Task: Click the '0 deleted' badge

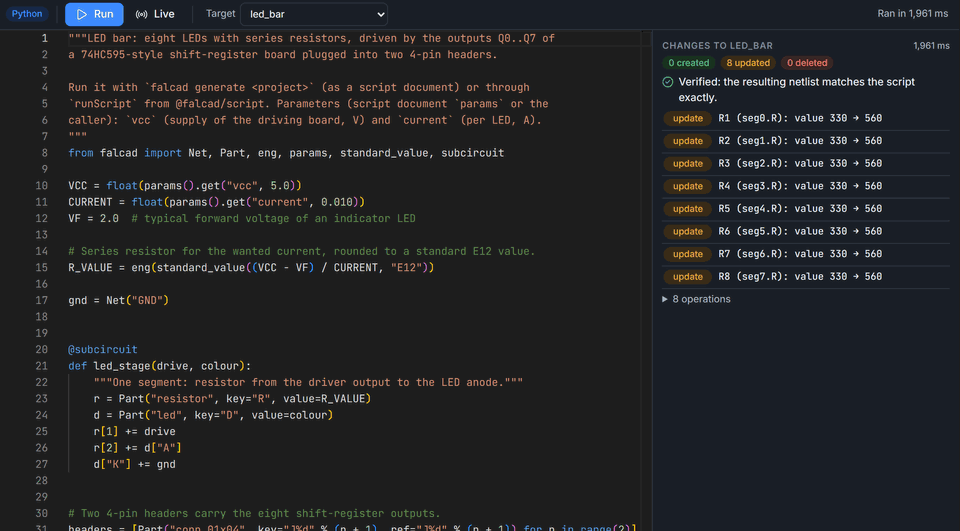Action: click(x=806, y=62)
